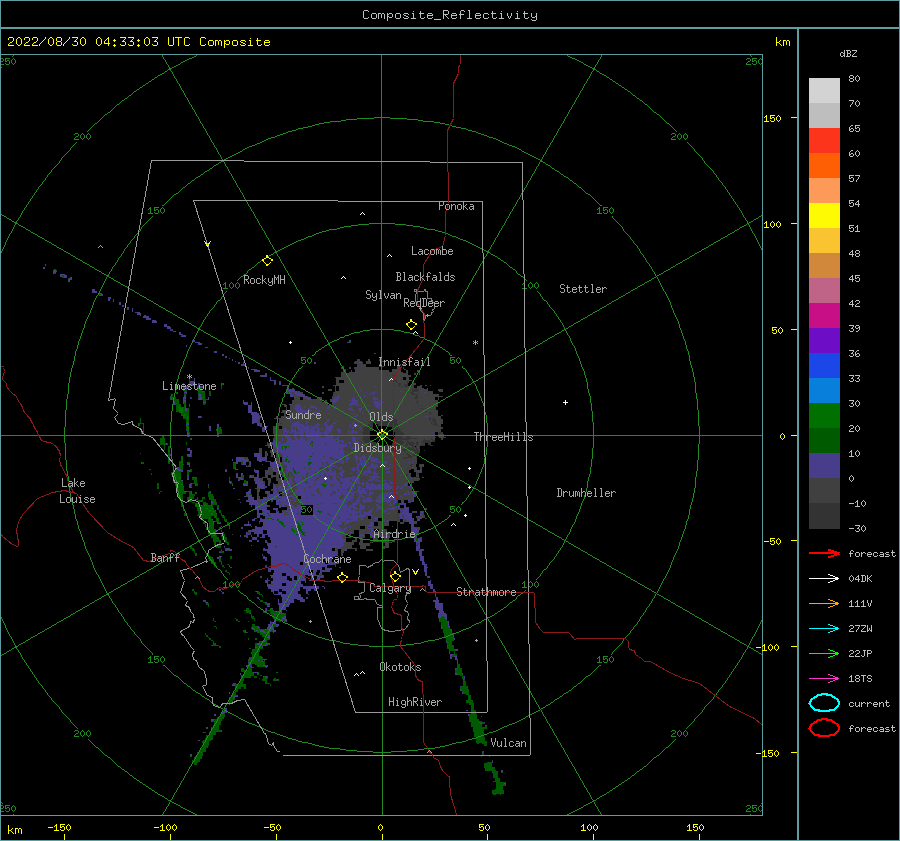900x841 pixels.
Task: Pick the bright yellow 51 dBZ swatch
Action: 824,215
